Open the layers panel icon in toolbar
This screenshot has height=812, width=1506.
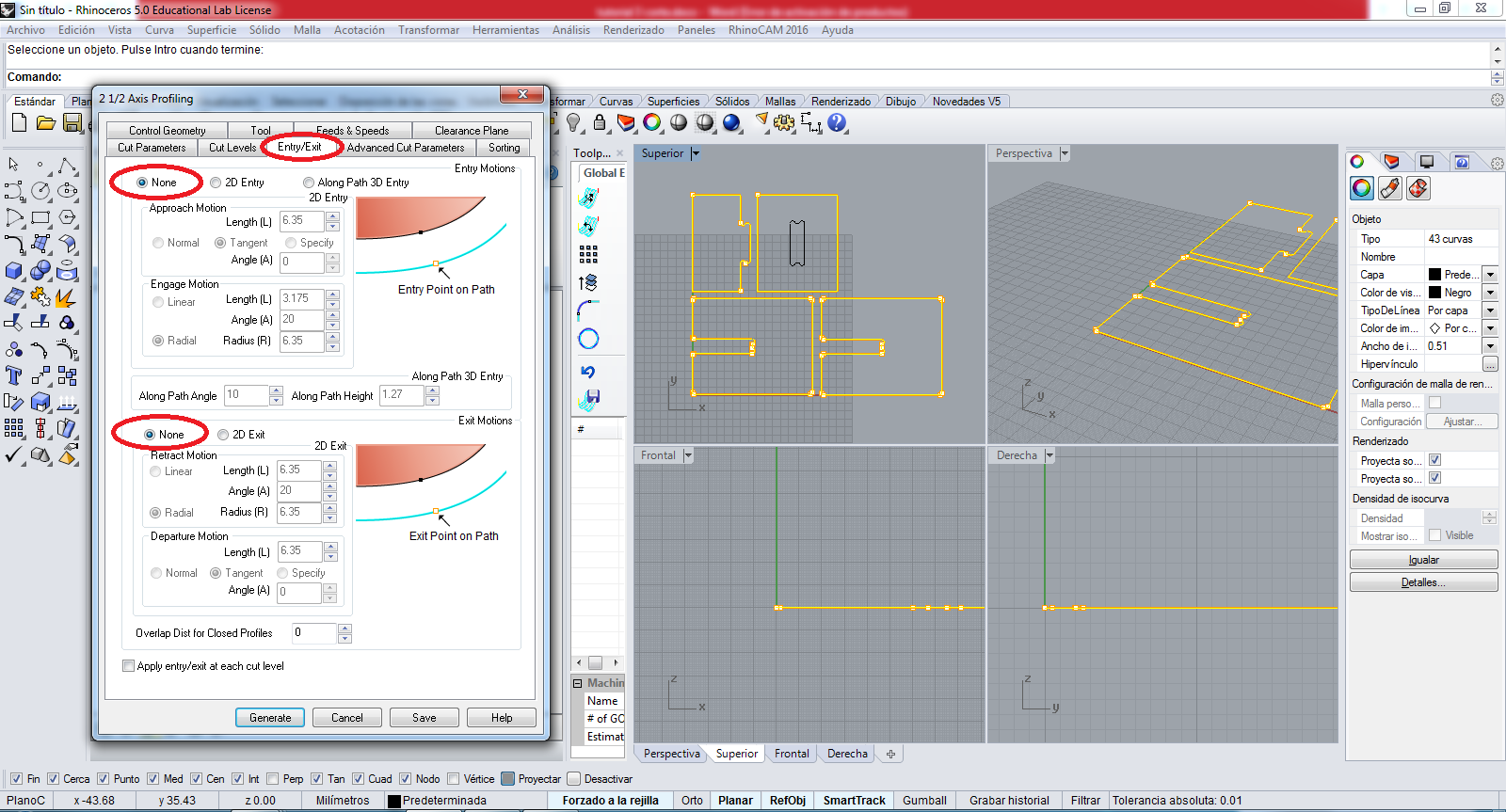[626, 122]
